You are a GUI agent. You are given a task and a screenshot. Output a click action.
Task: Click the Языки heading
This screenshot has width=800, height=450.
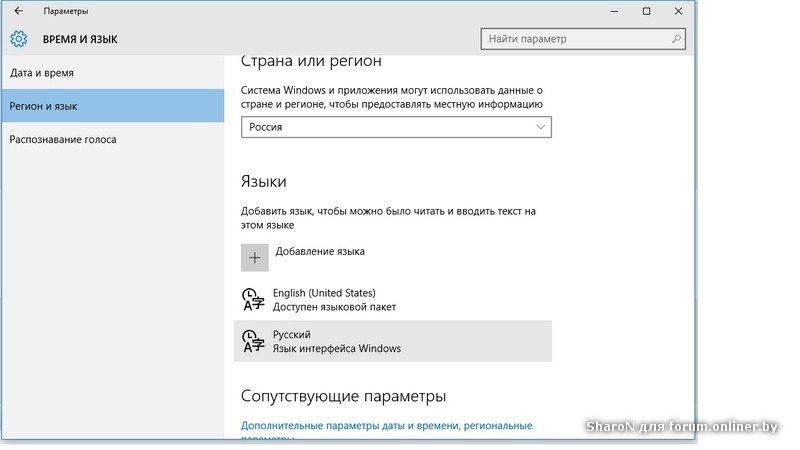coord(264,182)
